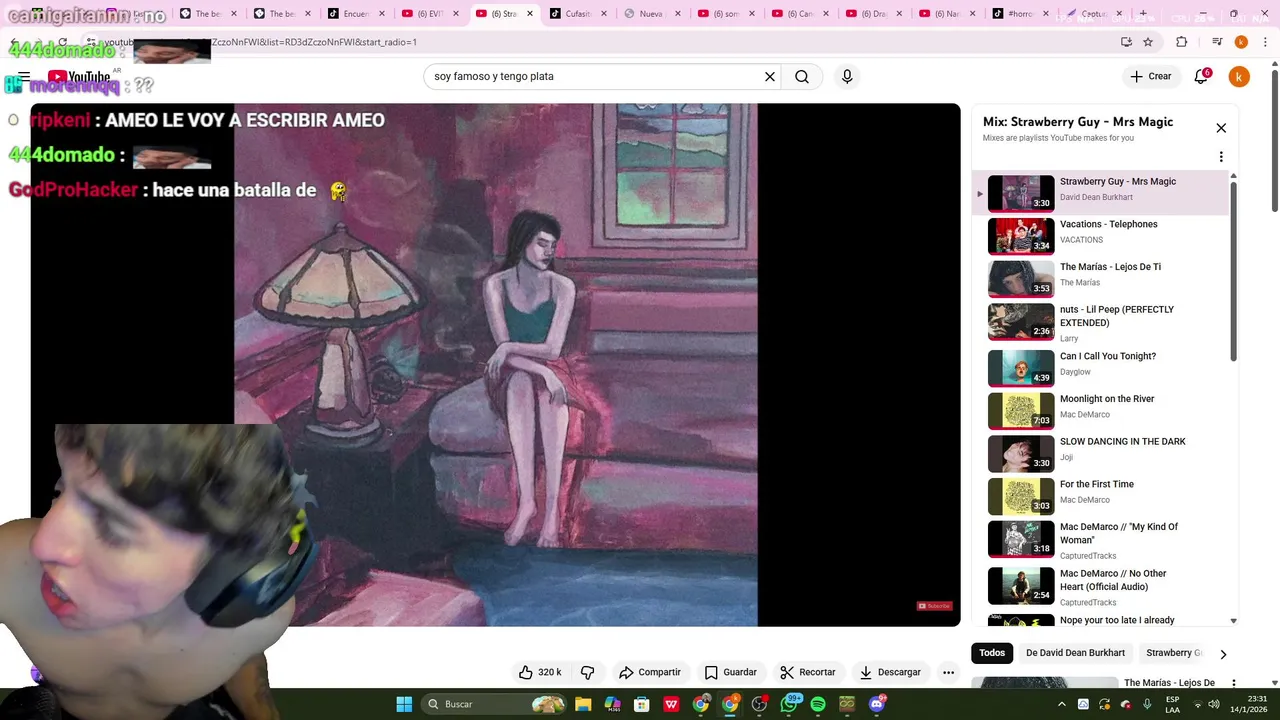Open the YouTube account avatar menu
1280x720 pixels.
1239,76
